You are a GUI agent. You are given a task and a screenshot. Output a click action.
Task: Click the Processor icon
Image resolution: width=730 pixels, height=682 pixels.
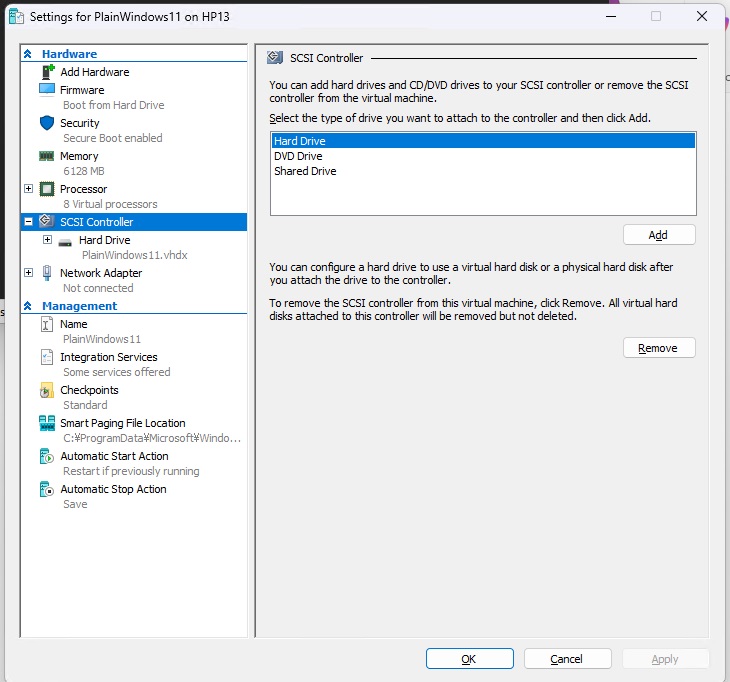click(x=47, y=189)
